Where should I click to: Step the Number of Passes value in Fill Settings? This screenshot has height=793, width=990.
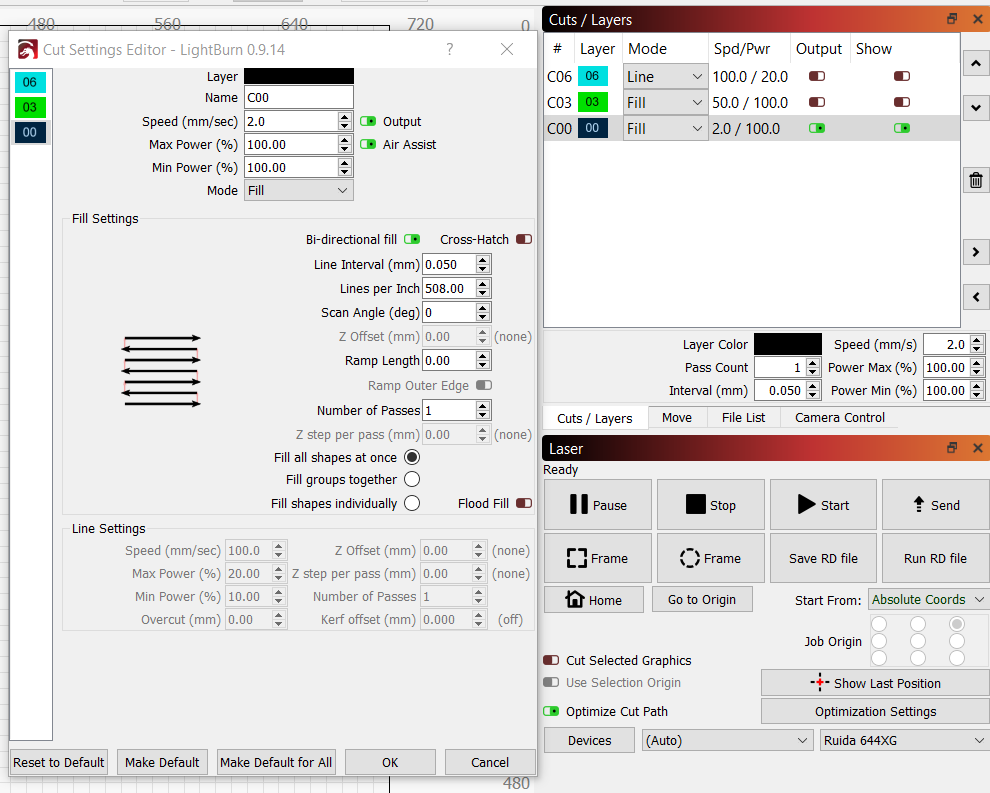point(482,410)
